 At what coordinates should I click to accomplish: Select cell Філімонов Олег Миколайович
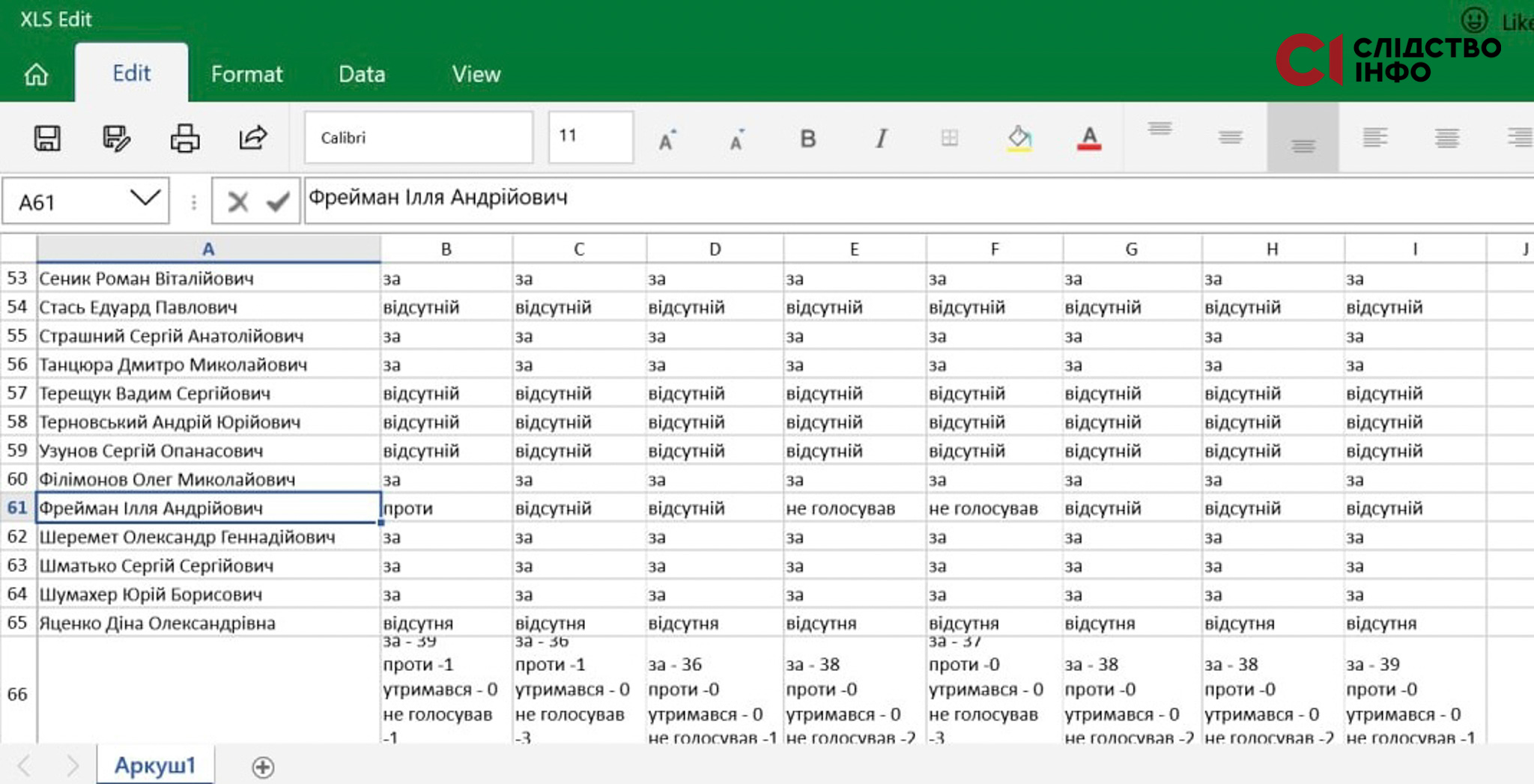click(209, 479)
